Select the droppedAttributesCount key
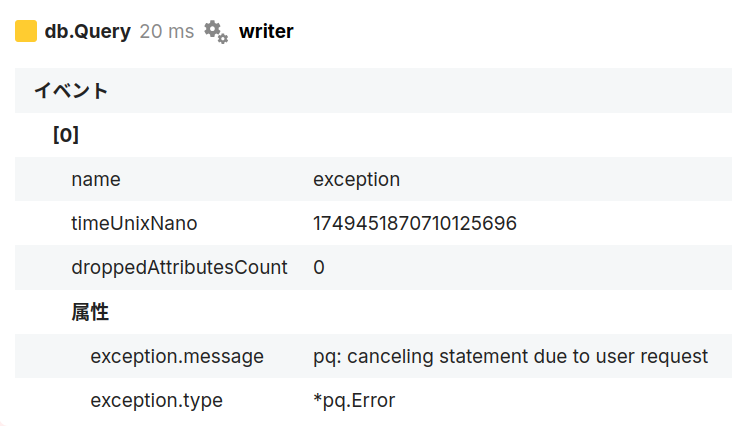This screenshot has height=426, width=732. point(179,268)
